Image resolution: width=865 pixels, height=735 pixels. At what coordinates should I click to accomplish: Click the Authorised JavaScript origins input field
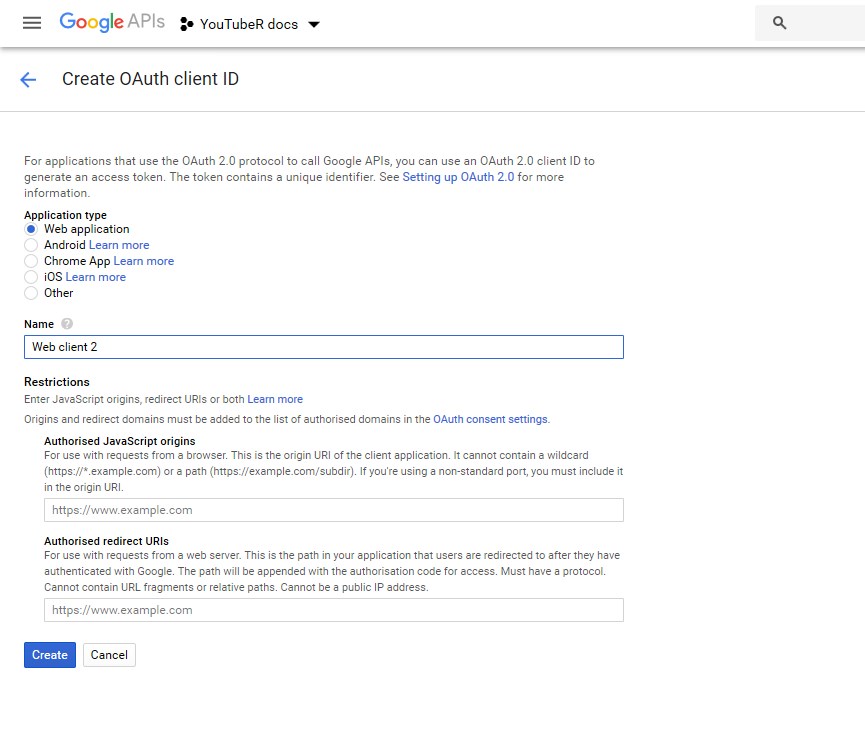333,510
